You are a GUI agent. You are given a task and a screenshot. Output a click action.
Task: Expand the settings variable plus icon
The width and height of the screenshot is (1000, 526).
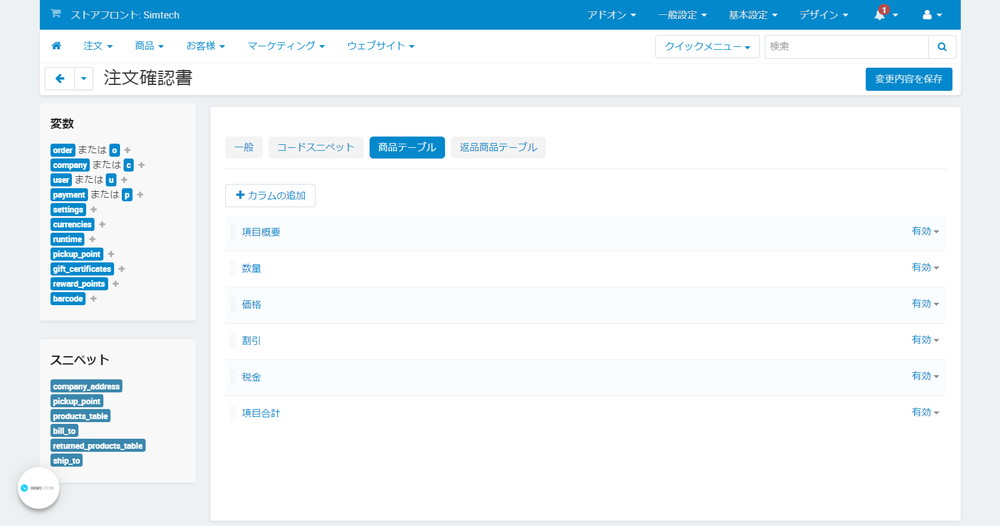94,210
